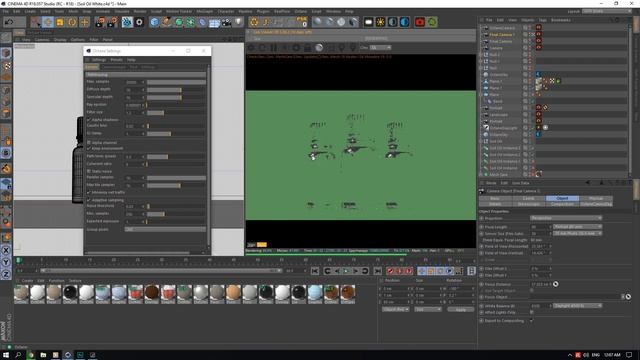
Task: Open the Create menu in Material Manager
Action: point(27,281)
